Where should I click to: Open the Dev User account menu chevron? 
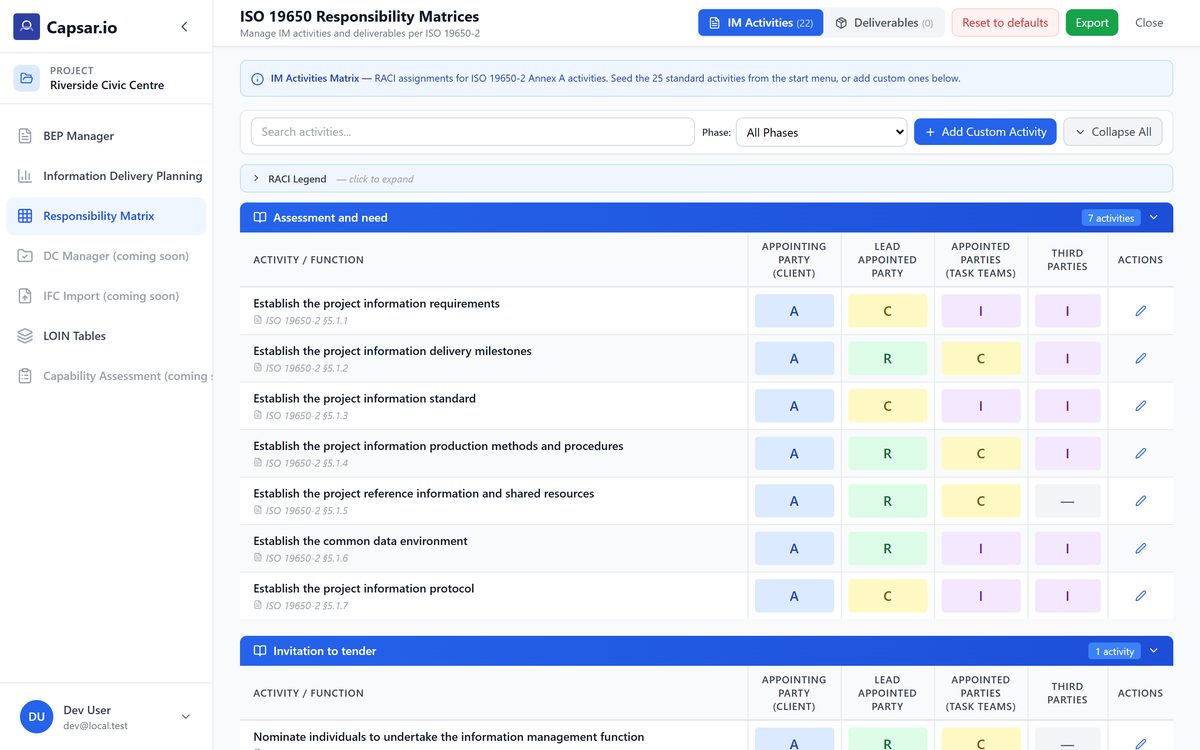[185, 716]
